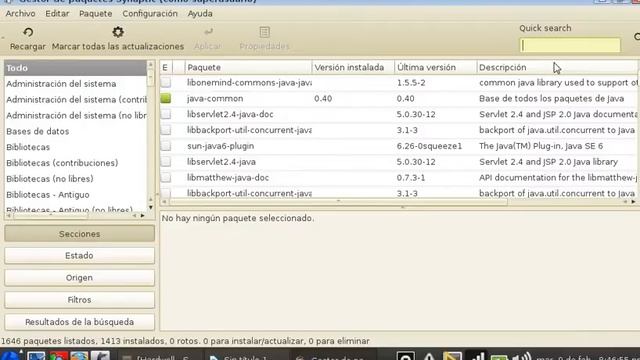Screen dimensions: 640x360
Task: Click the greyed Aplicar toolbar icon
Action: [208, 31]
